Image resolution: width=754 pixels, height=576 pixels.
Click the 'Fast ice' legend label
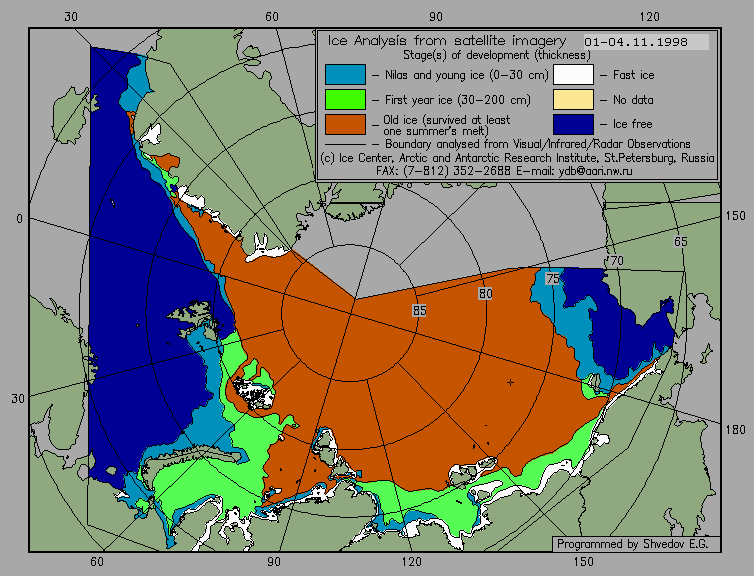(633, 75)
